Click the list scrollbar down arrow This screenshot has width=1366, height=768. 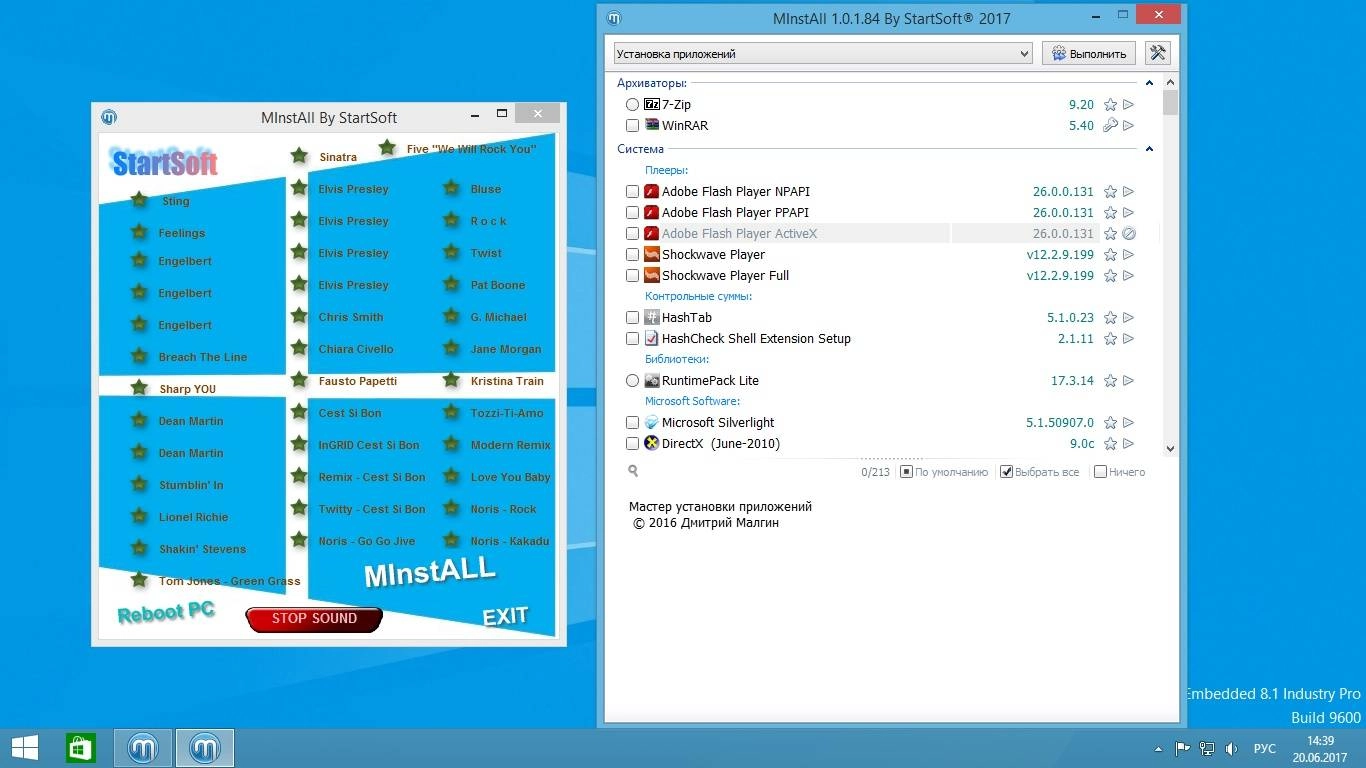(1171, 449)
